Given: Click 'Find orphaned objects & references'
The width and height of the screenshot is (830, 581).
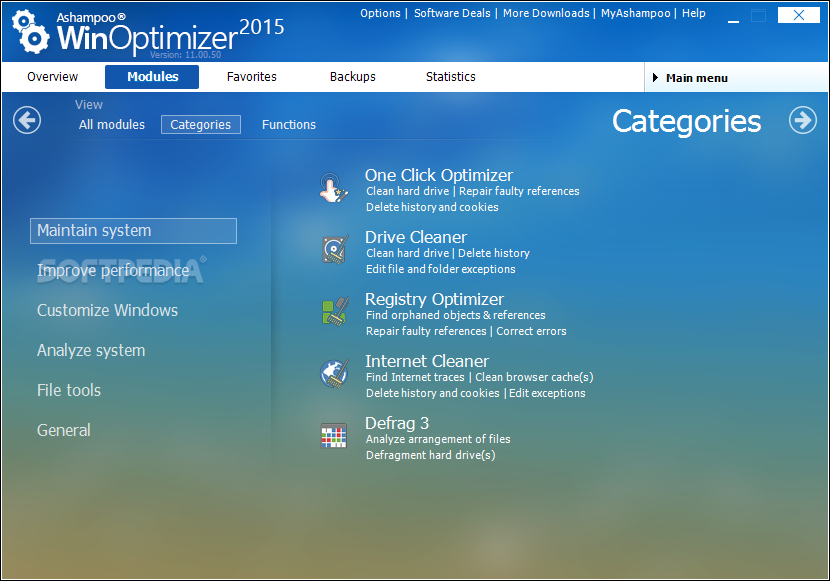Looking at the screenshot, I should click(456, 315).
